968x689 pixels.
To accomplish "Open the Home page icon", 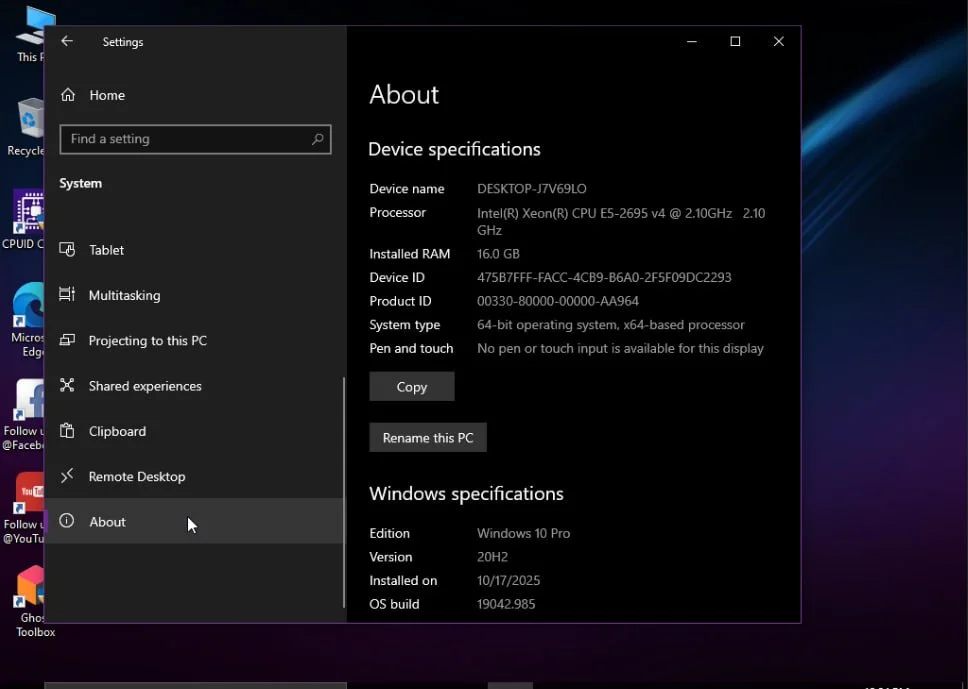I will [x=68, y=95].
